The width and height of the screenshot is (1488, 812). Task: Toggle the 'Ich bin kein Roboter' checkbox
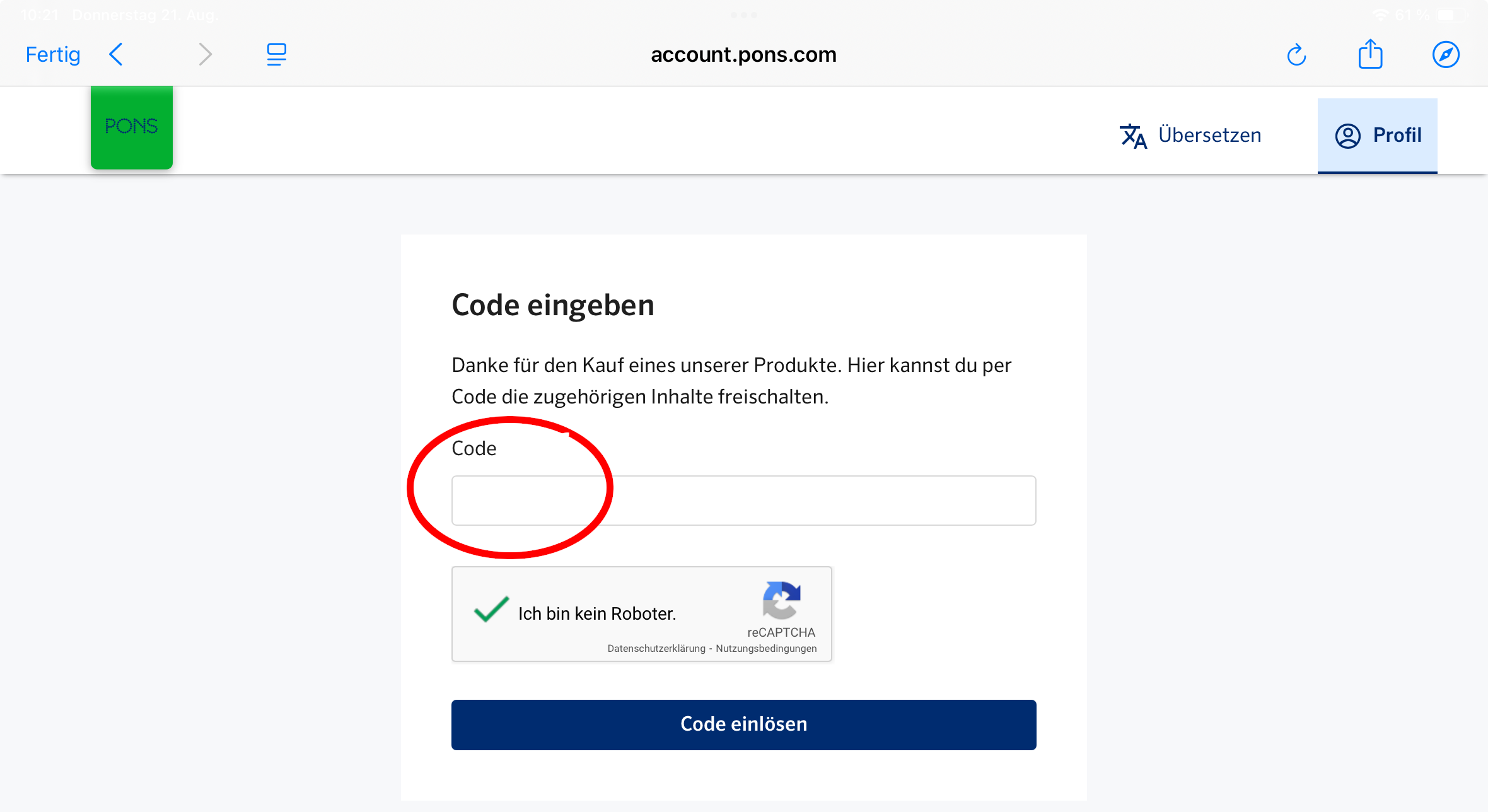click(491, 610)
